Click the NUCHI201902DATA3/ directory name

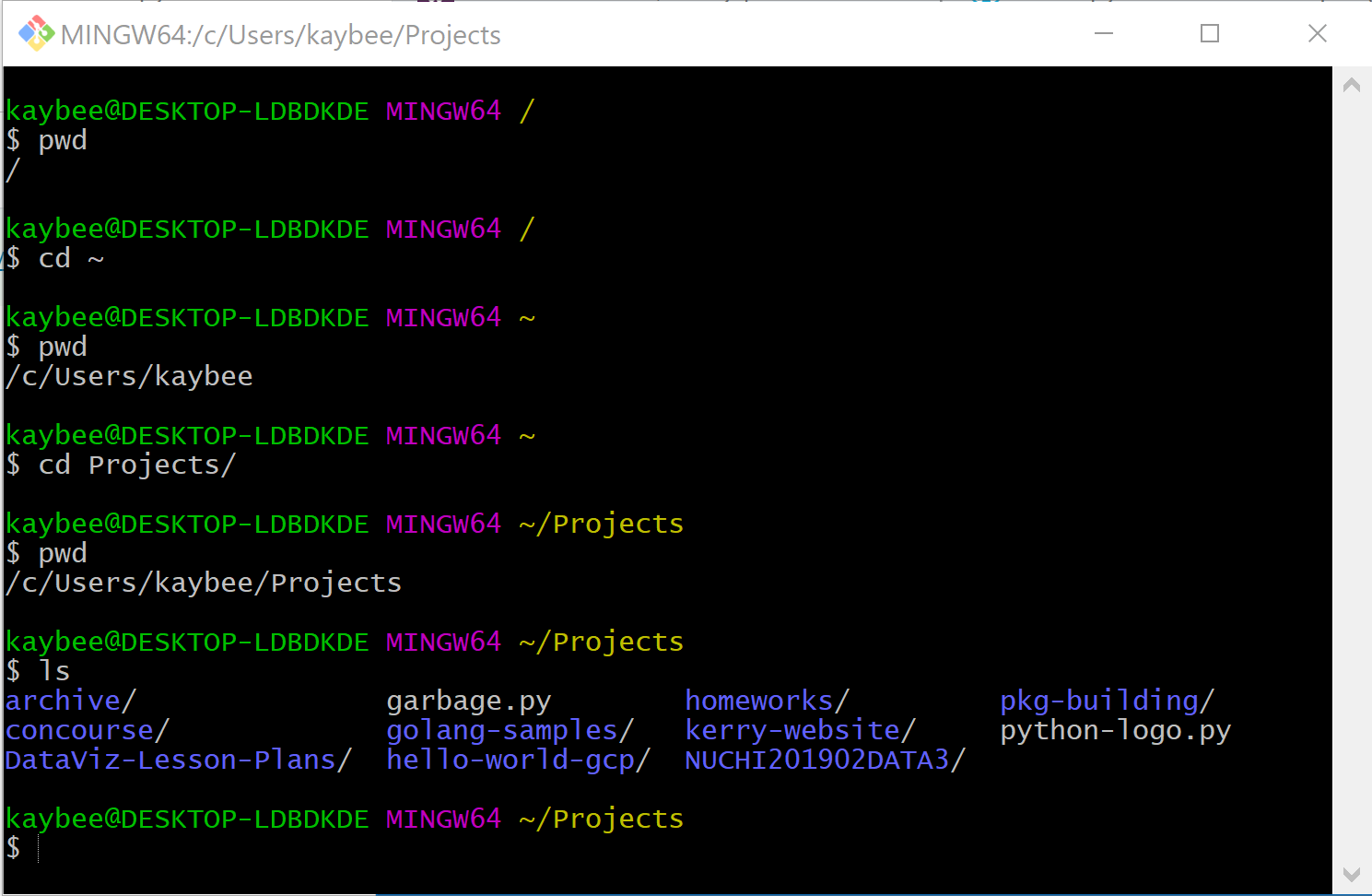click(825, 760)
